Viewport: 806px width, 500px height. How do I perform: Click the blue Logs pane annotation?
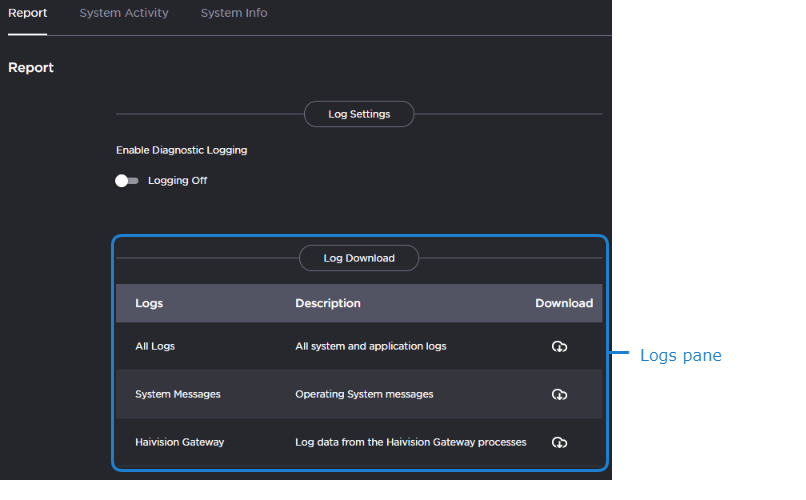(680, 355)
